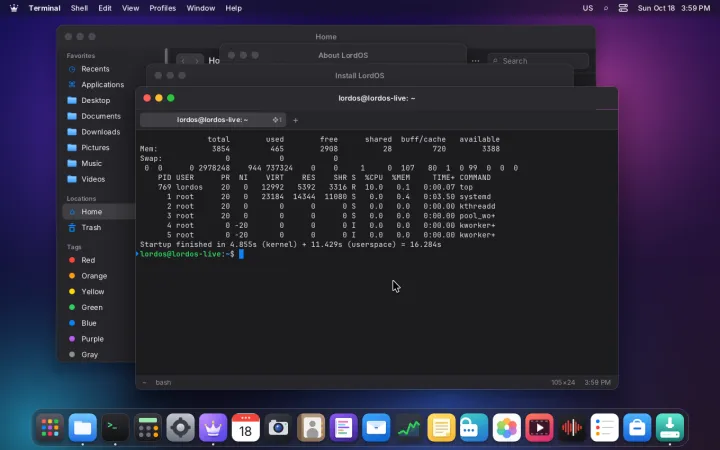Add a new terminal tab with plus
The width and height of the screenshot is (720, 450).
tap(295, 120)
